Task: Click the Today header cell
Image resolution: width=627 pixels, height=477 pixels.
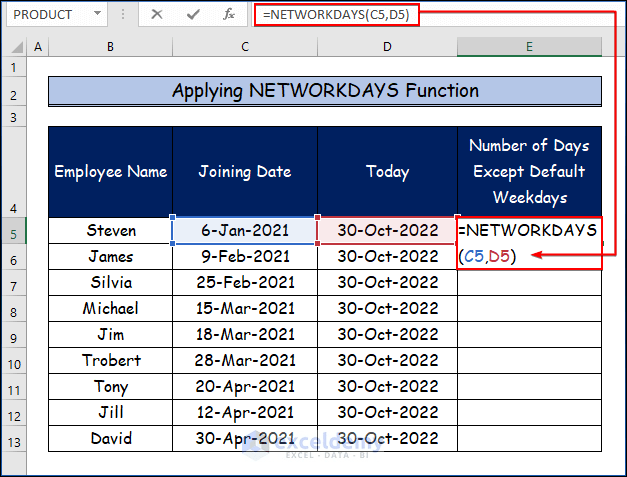Action: tap(387, 172)
